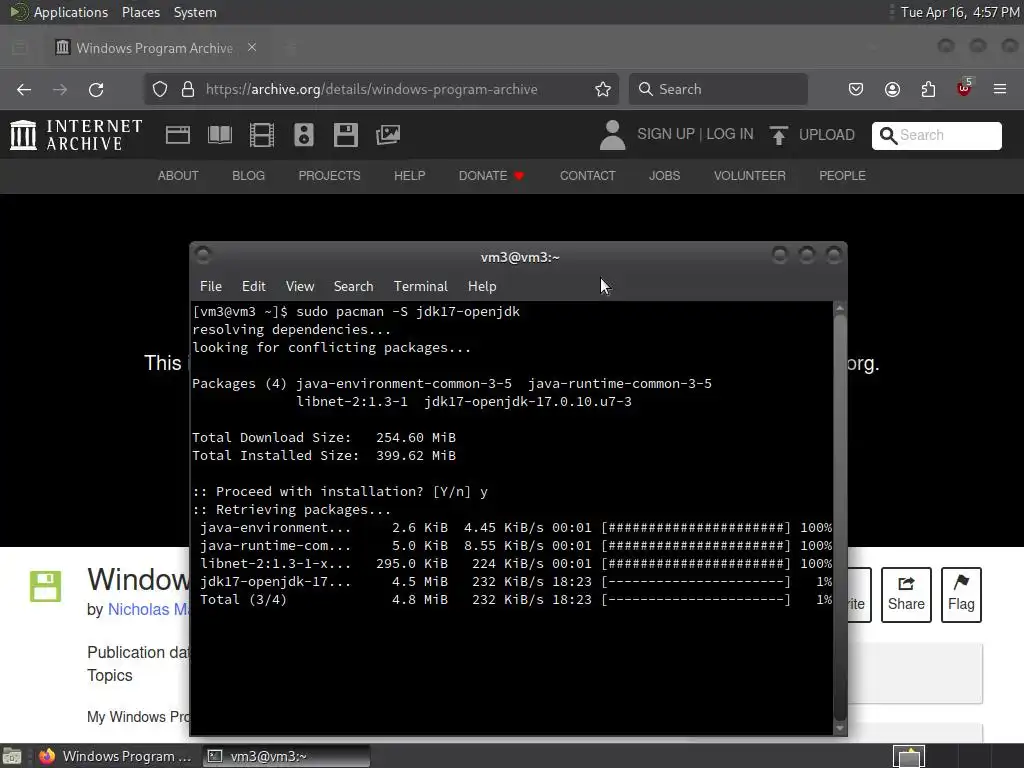Click the terminal vertical scrollbar
This screenshot has width=1024, height=768.
click(840, 517)
